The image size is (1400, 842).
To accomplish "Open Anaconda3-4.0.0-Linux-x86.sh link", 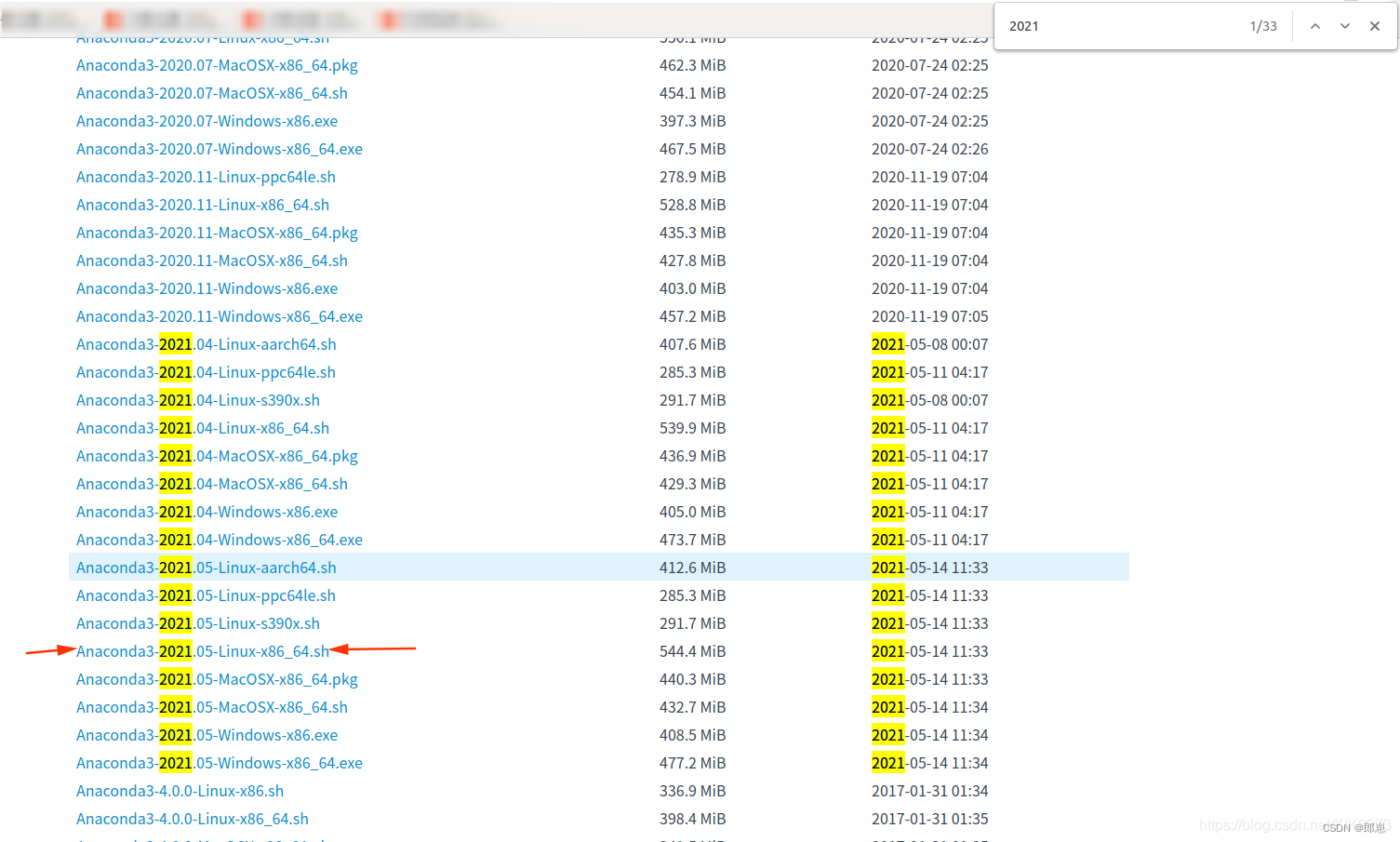I will point(180,791).
